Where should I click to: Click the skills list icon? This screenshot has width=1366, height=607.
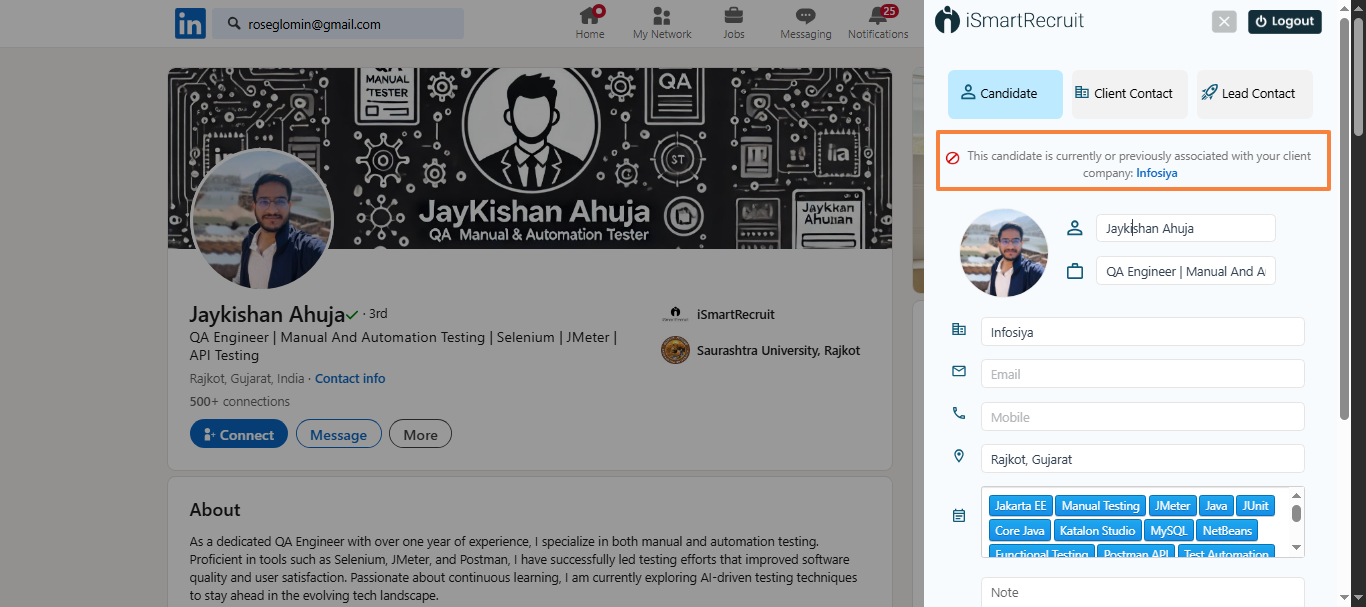point(959,516)
